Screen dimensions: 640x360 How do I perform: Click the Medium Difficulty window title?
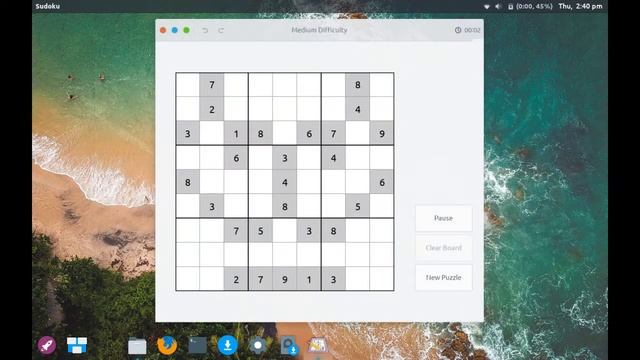[x=319, y=30]
